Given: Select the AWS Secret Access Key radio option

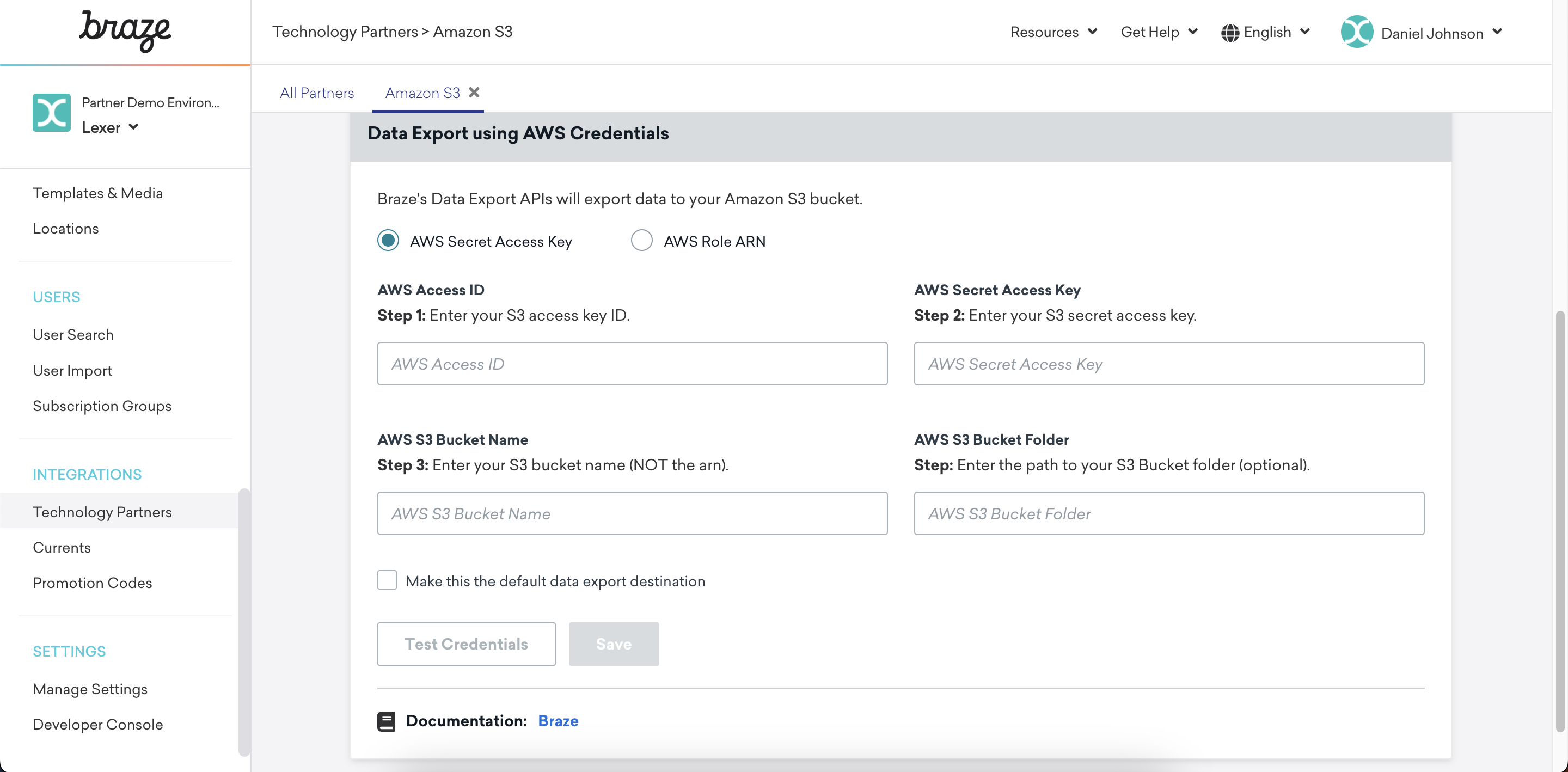Looking at the screenshot, I should point(388,241).
